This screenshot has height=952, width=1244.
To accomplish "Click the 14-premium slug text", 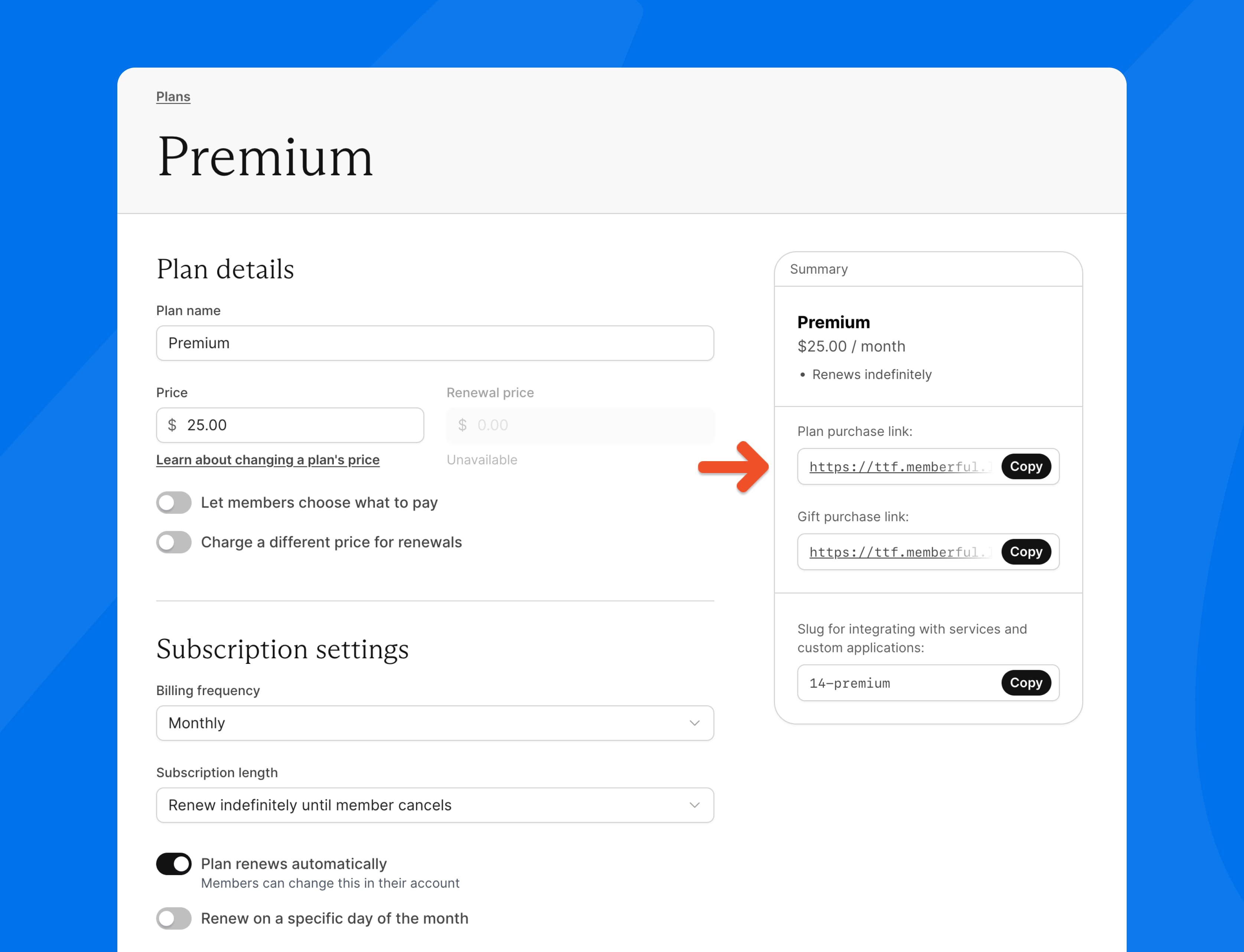I will pyautogui.click(x=849, y=683).
